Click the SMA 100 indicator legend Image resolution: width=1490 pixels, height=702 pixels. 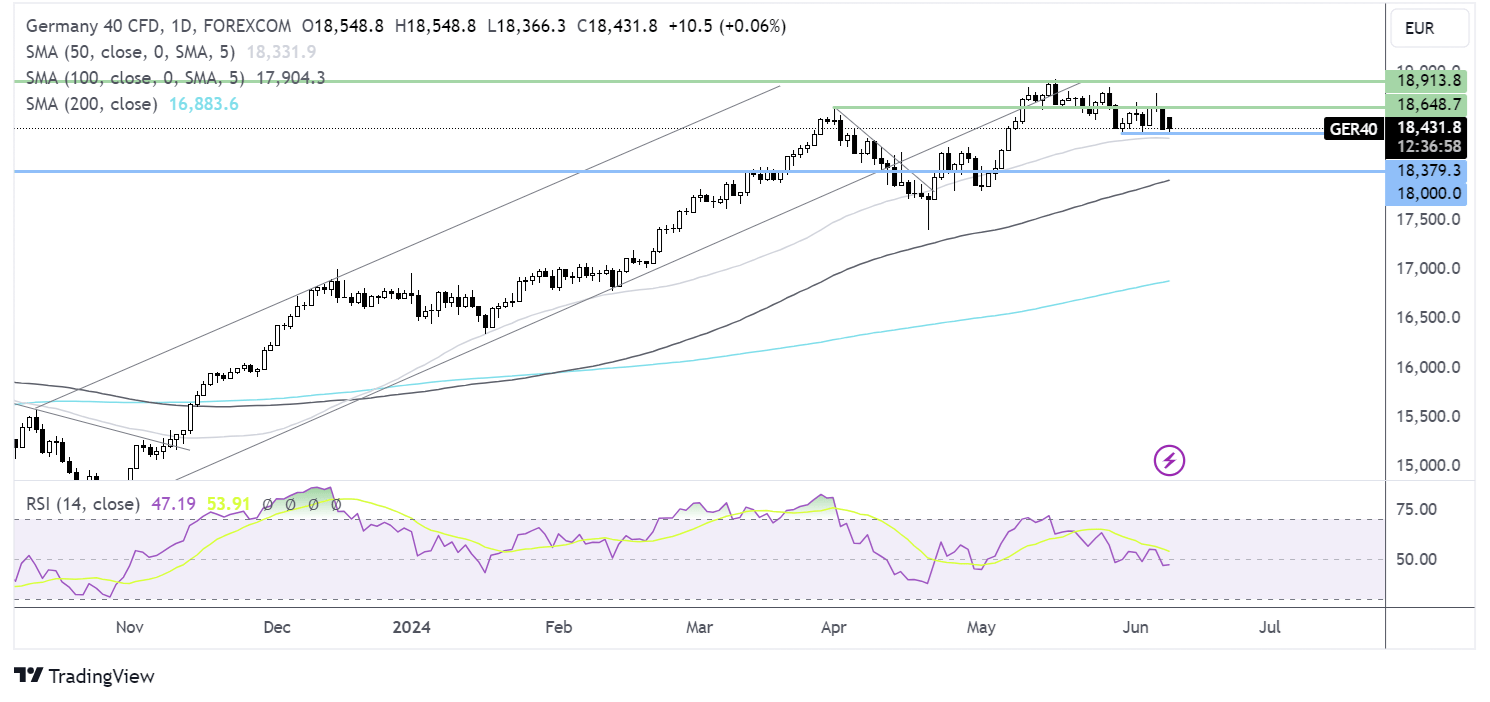(x=134, y=78)
